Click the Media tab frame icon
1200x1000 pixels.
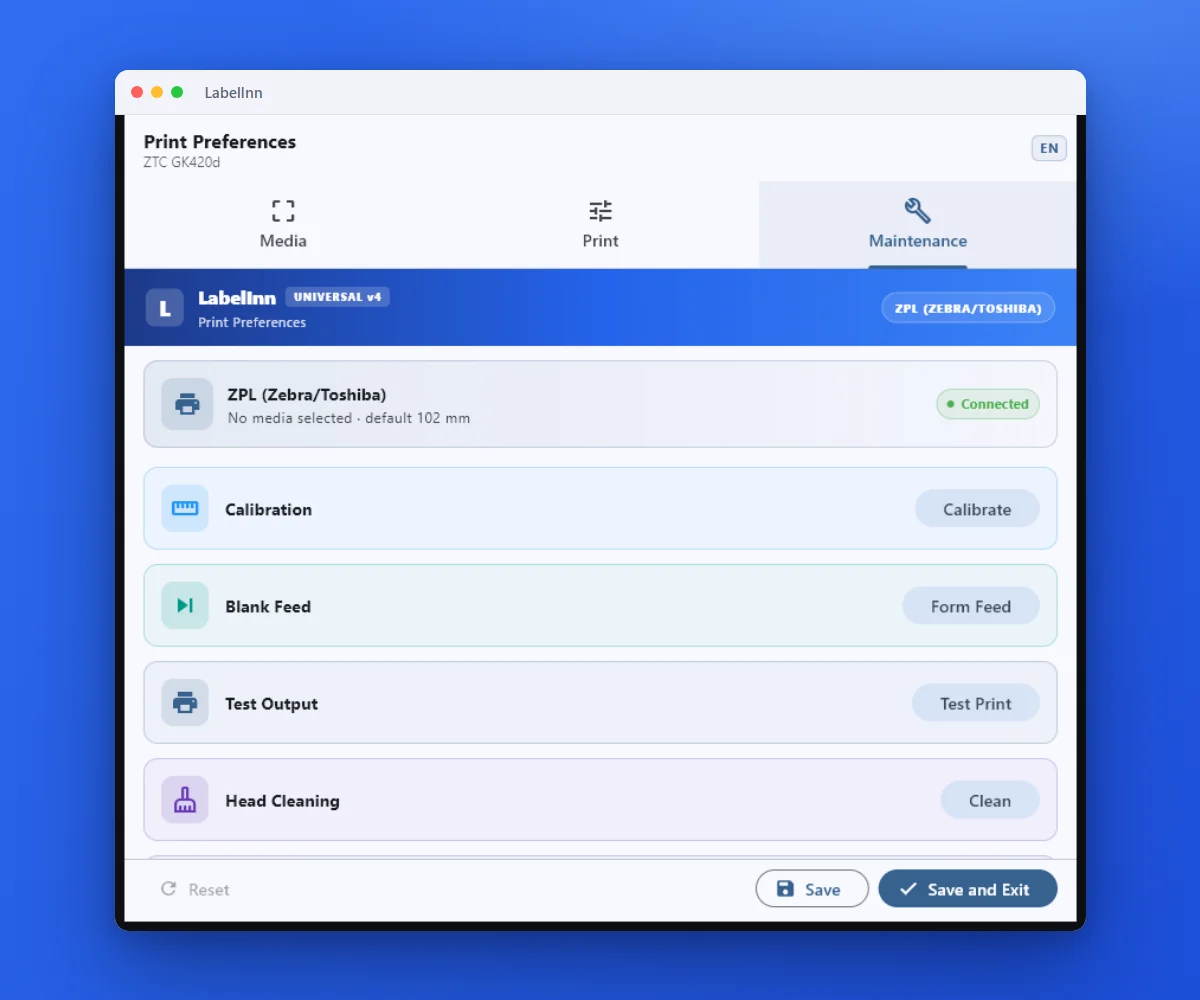tap(283, 211)
